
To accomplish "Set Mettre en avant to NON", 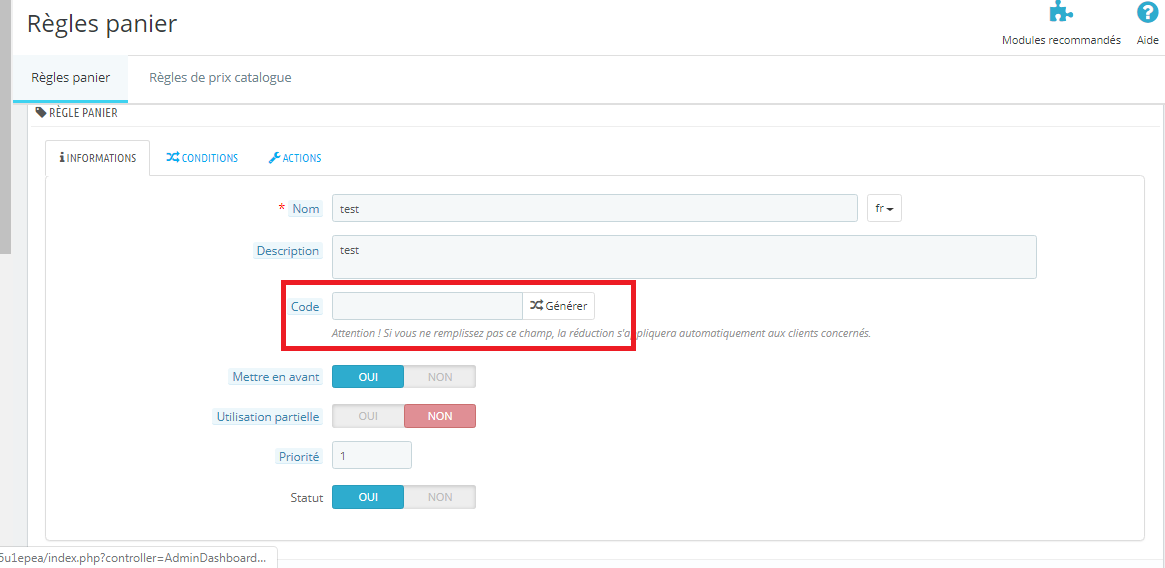I will pos(440,377).
